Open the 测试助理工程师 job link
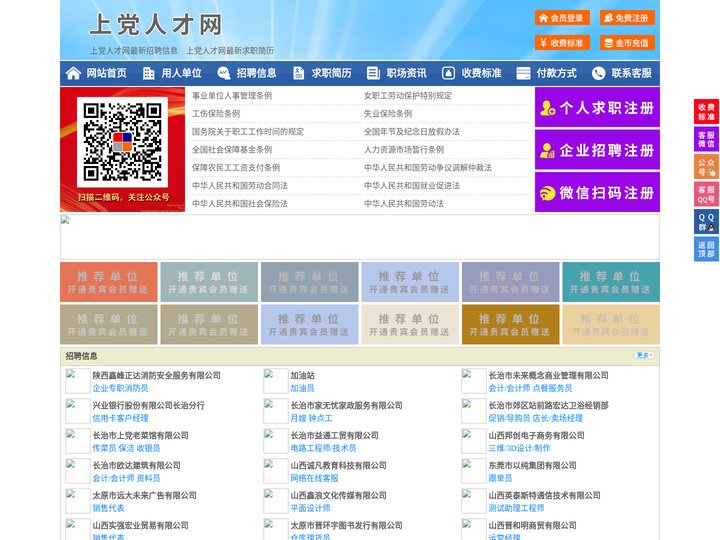Screen dimensions: 720x540 (516, 508)
